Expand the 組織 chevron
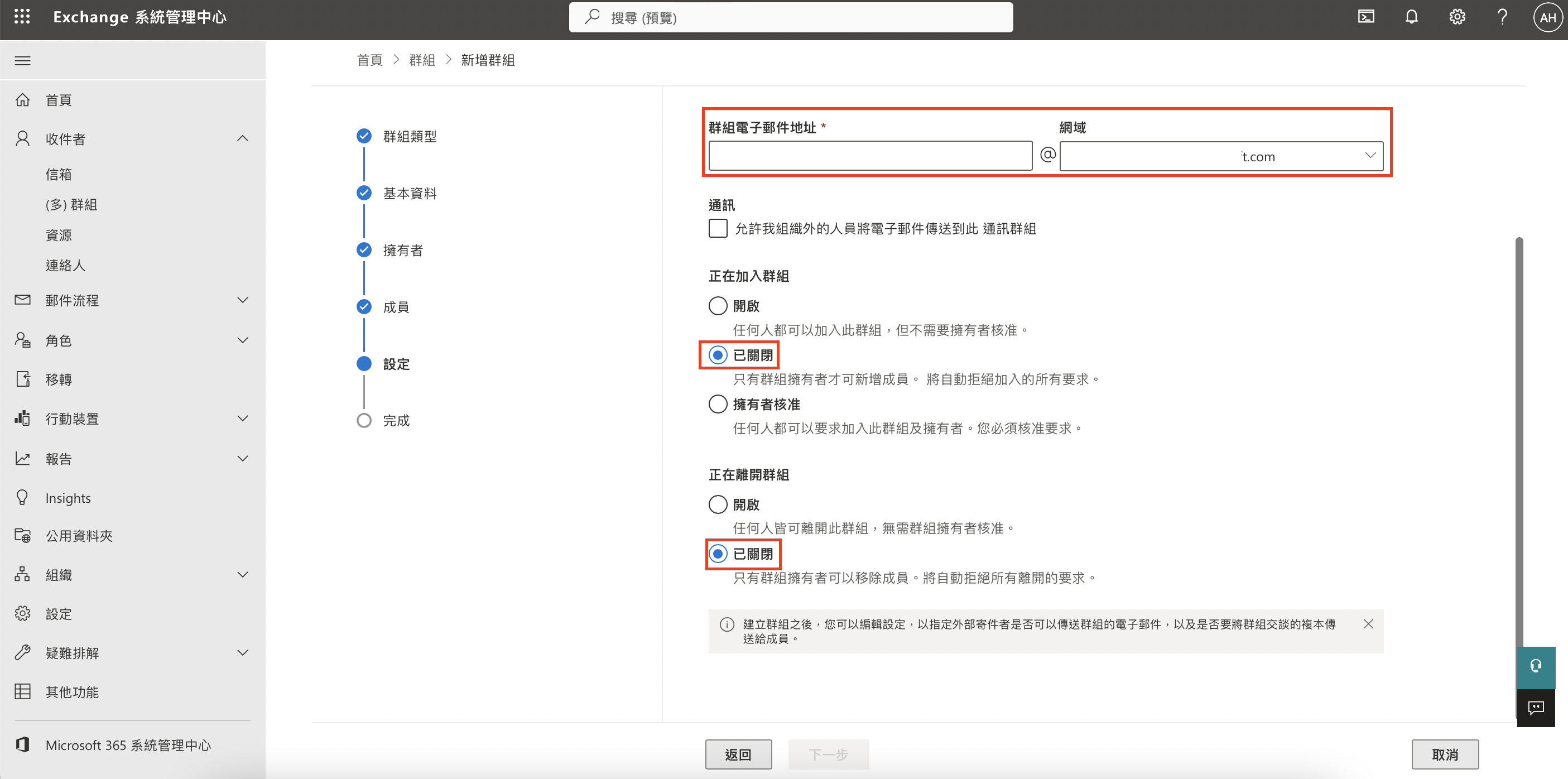The height and width of the screenshot is (779, 1568). [x=242, y=575]
